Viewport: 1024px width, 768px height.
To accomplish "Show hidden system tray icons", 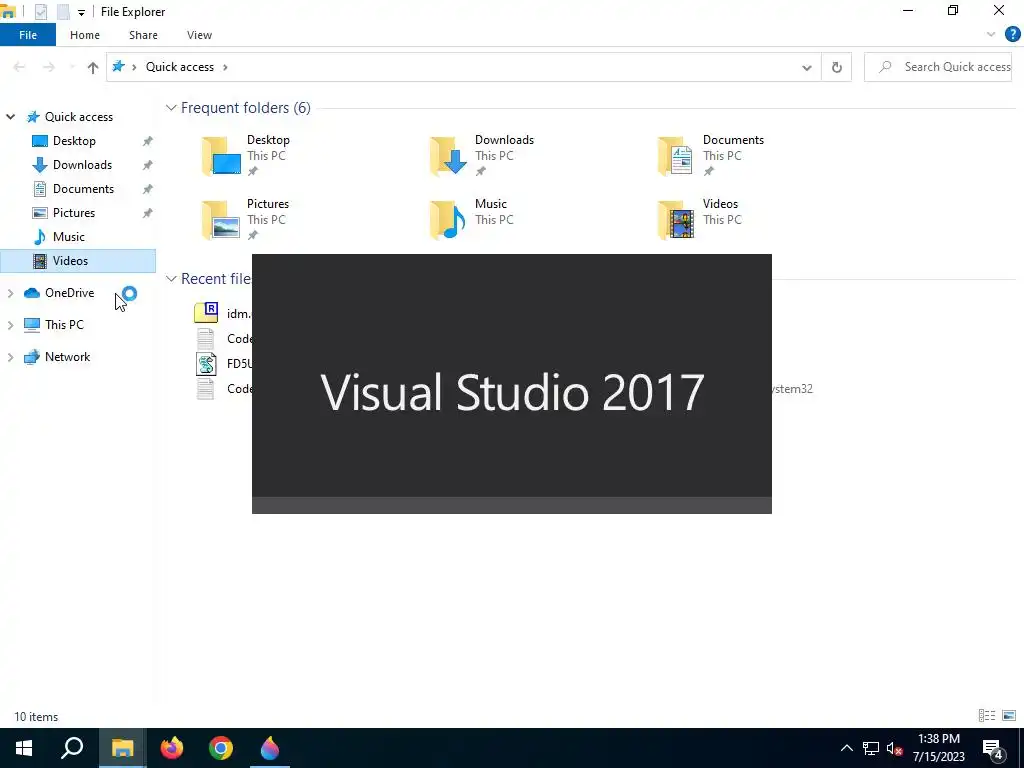I will click(x=846, y=748).
